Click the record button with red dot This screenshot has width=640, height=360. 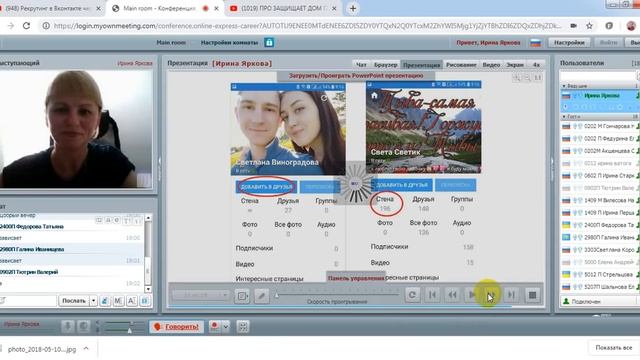(214, 326)
